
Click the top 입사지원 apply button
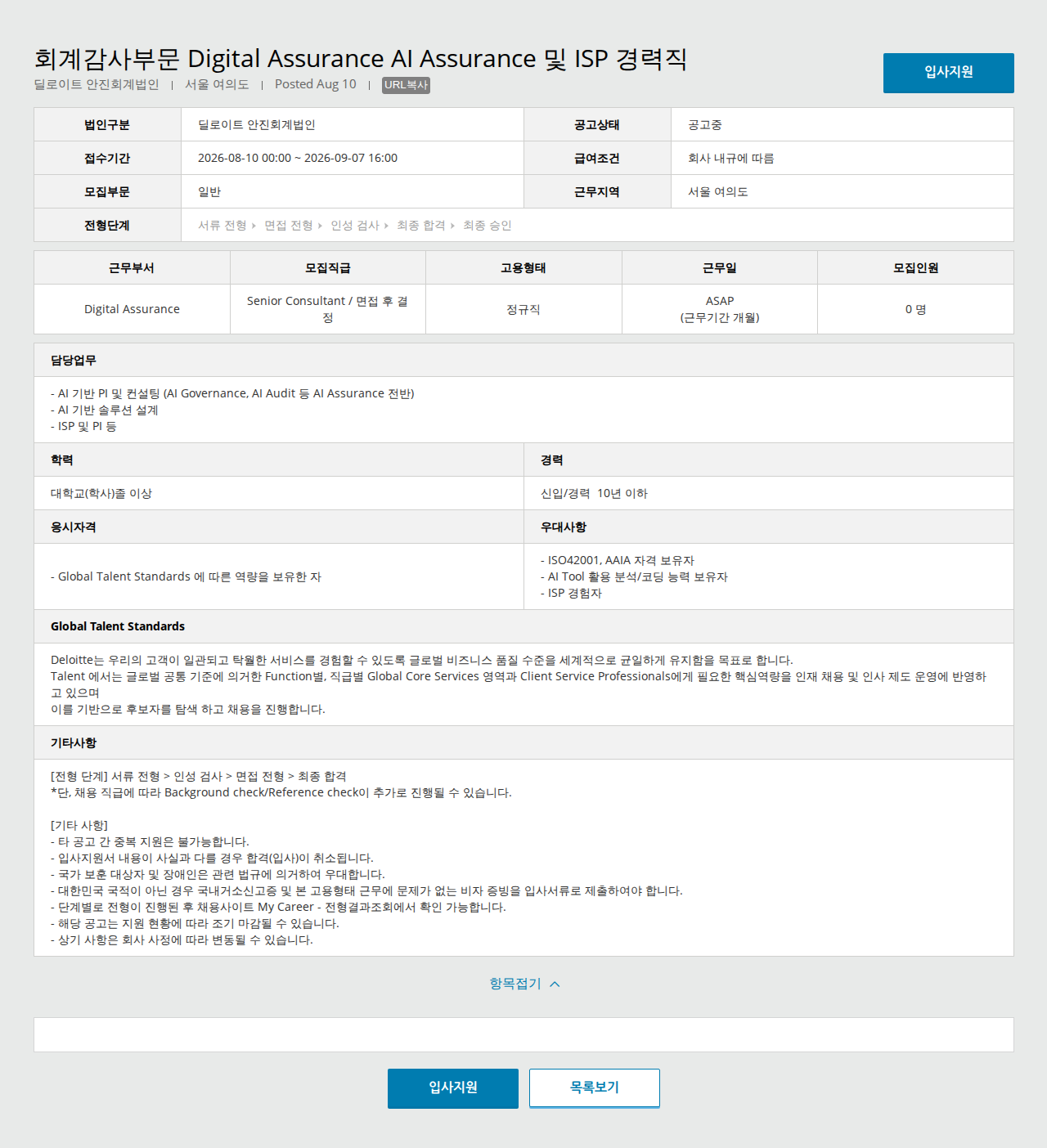pos(948,73)
